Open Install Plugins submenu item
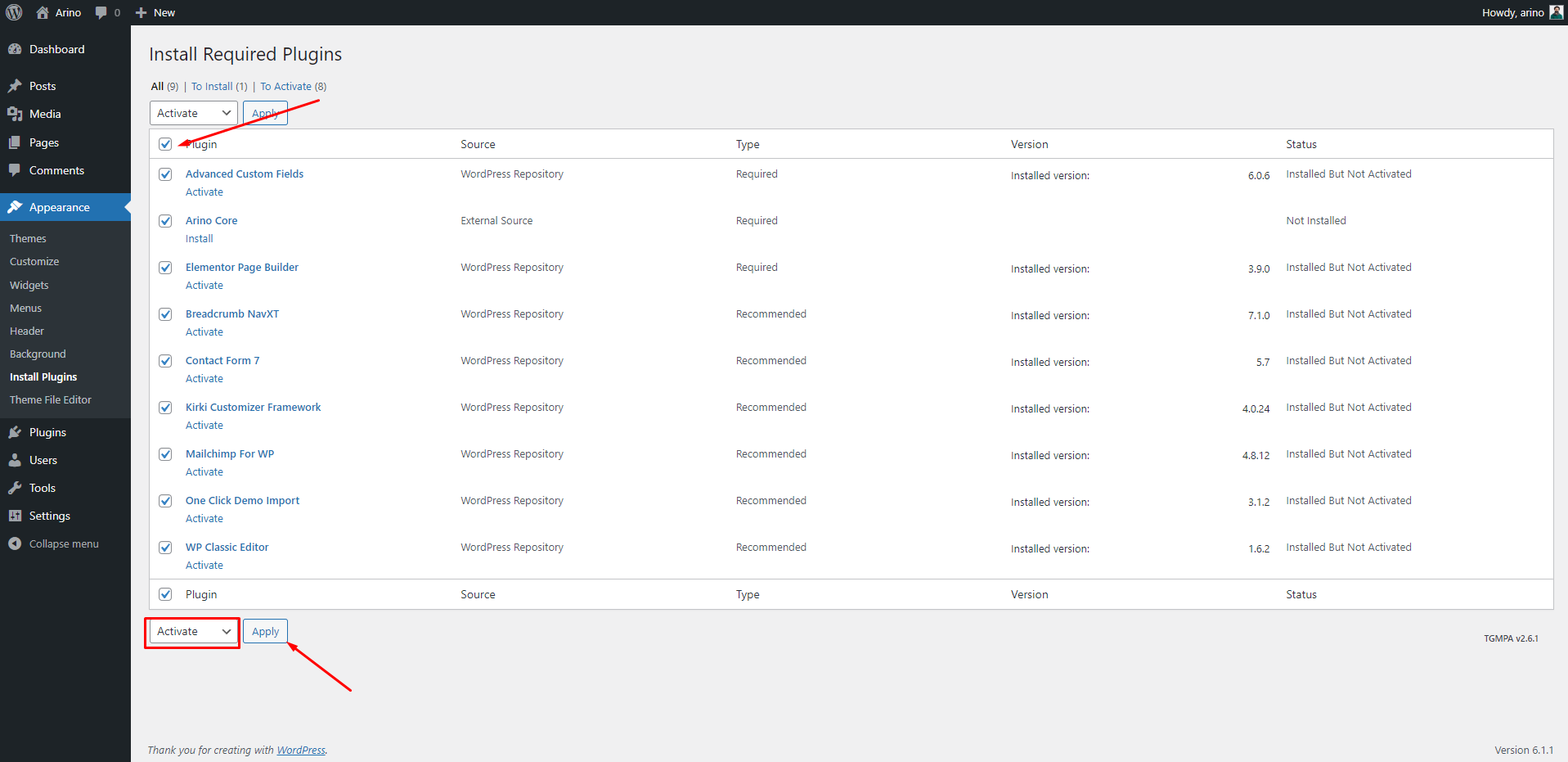The height and width of the screenshot is (762, 1568). tap(43, 376)
